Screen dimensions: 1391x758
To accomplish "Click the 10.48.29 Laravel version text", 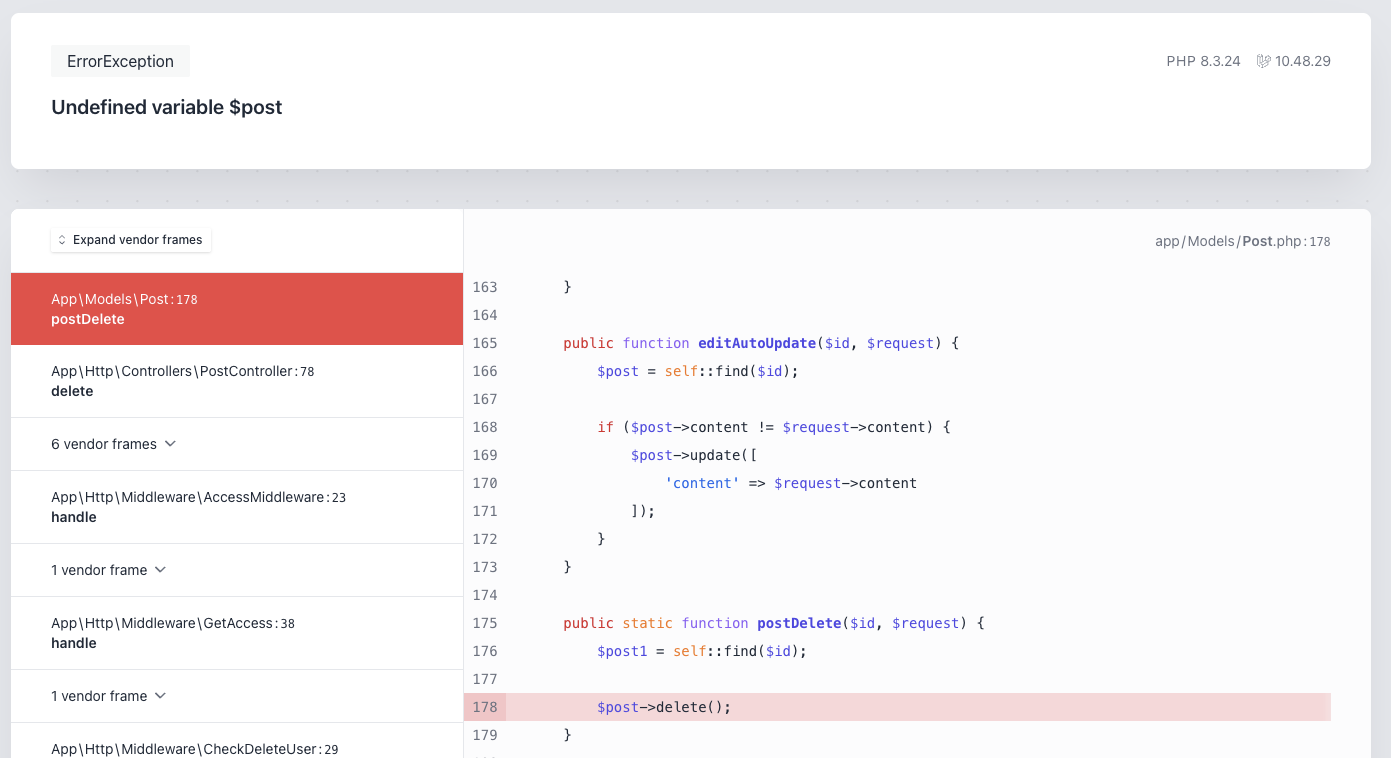I will (1303, 61).
